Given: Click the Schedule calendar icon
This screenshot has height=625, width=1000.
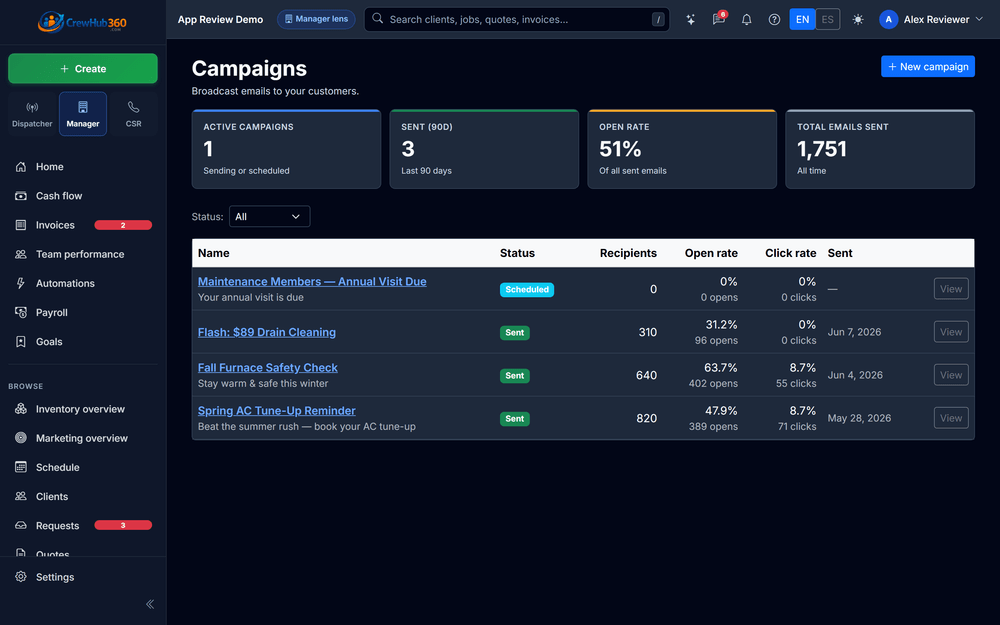Looking at the screenshot, I should 21,467.
